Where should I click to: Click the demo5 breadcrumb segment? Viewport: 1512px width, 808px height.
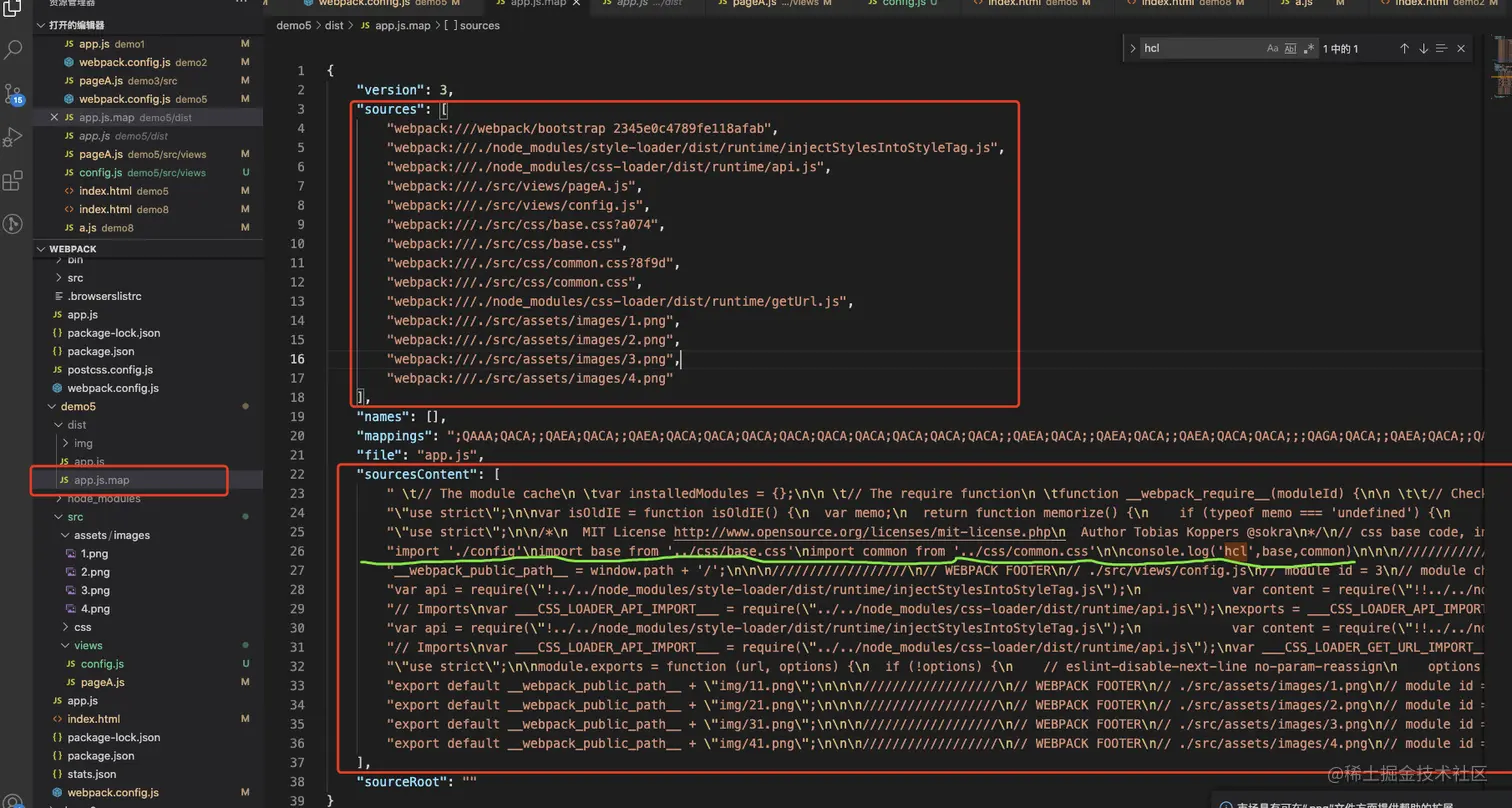point(292,25)
